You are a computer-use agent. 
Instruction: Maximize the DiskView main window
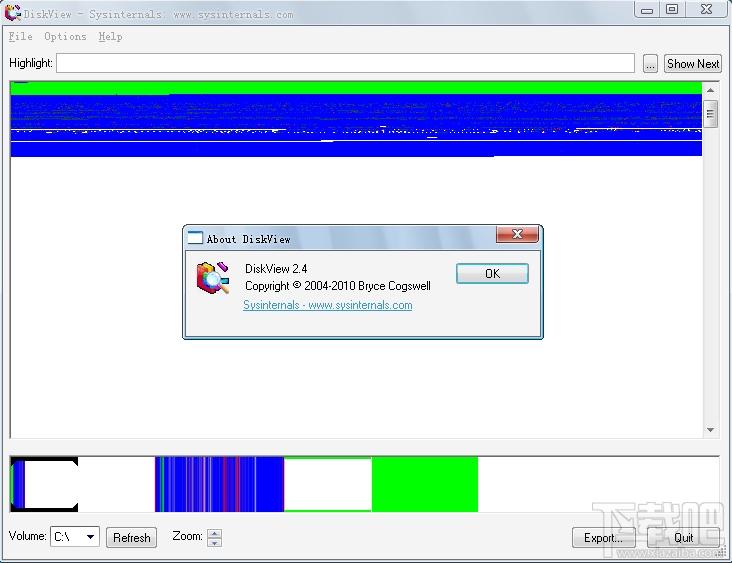coord(672,9)
